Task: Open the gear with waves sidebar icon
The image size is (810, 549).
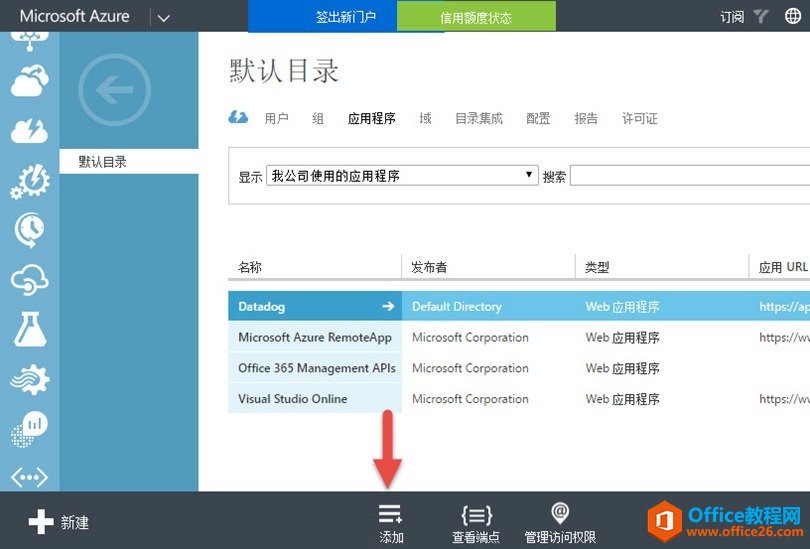Action: (29, 380)
